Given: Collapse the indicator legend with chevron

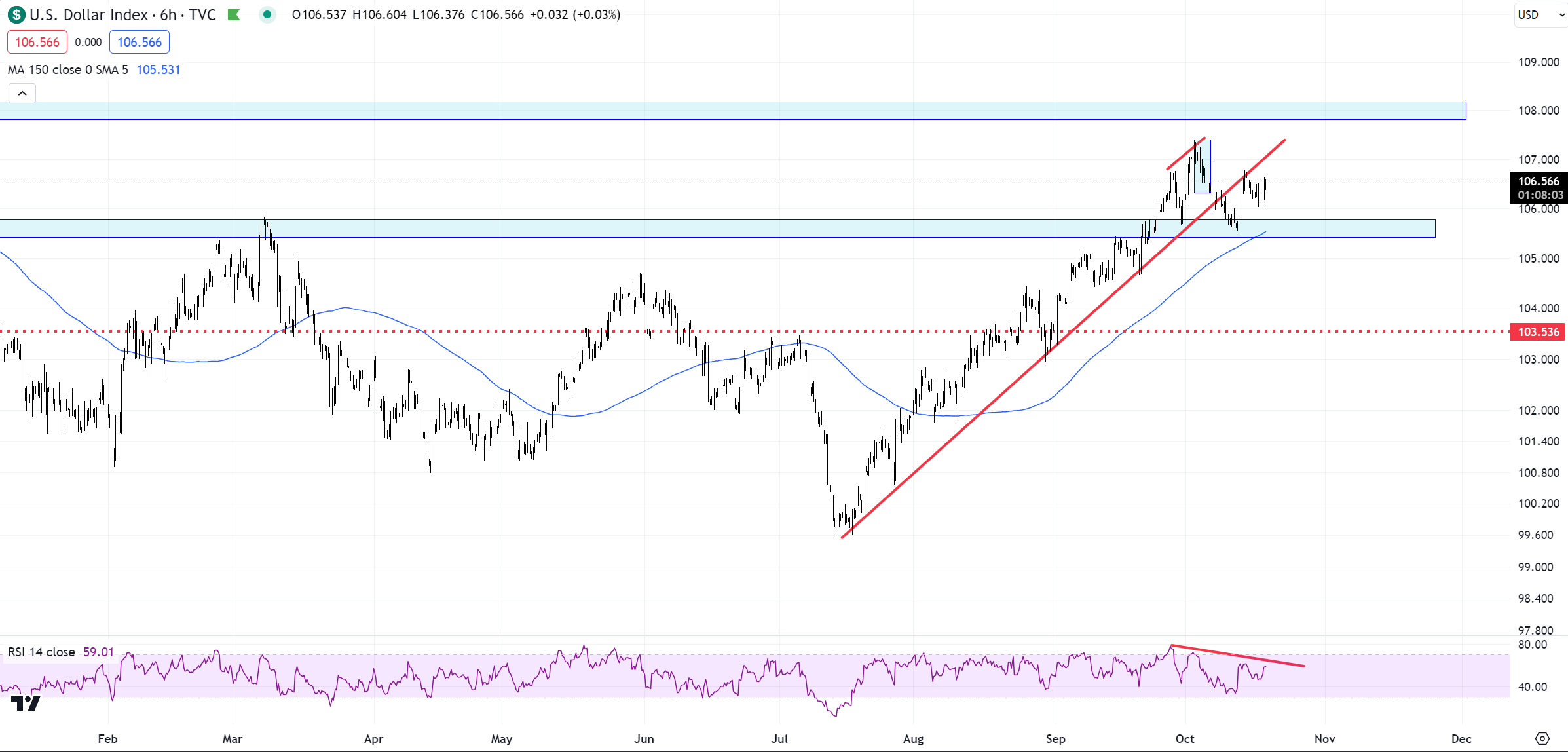Looking at the screenshot, I should click(x=22, y=94).
